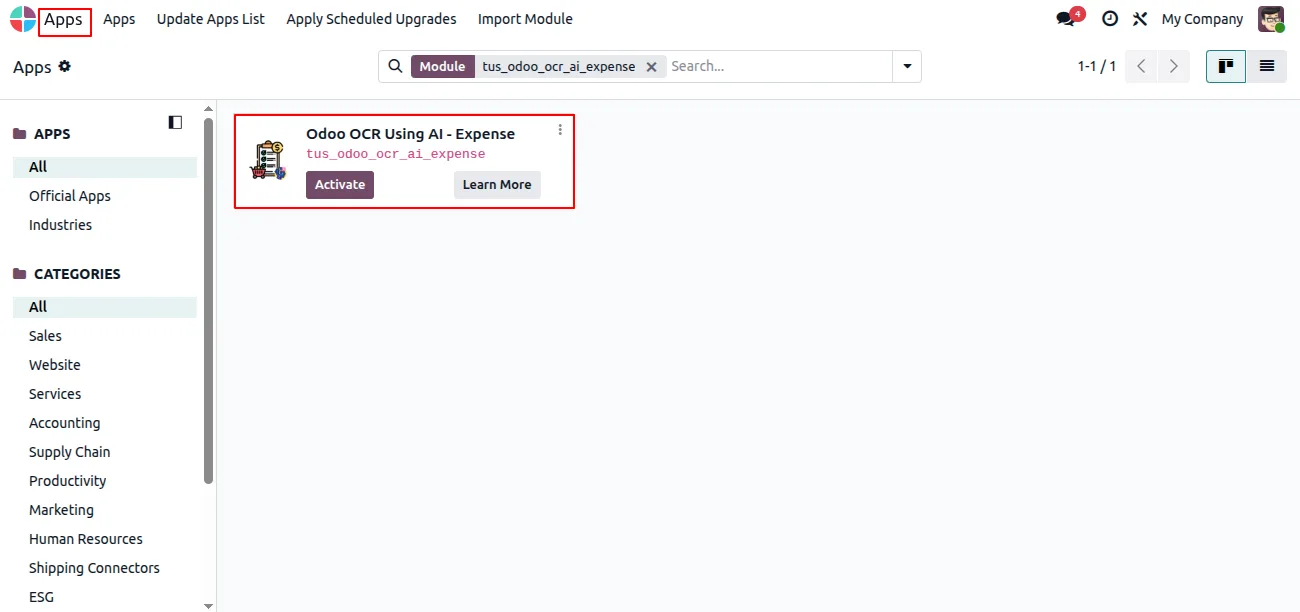The width and height of the screenshot is (1300, 612).
Task: Open My Company switcher
Action: [1202, 19]
